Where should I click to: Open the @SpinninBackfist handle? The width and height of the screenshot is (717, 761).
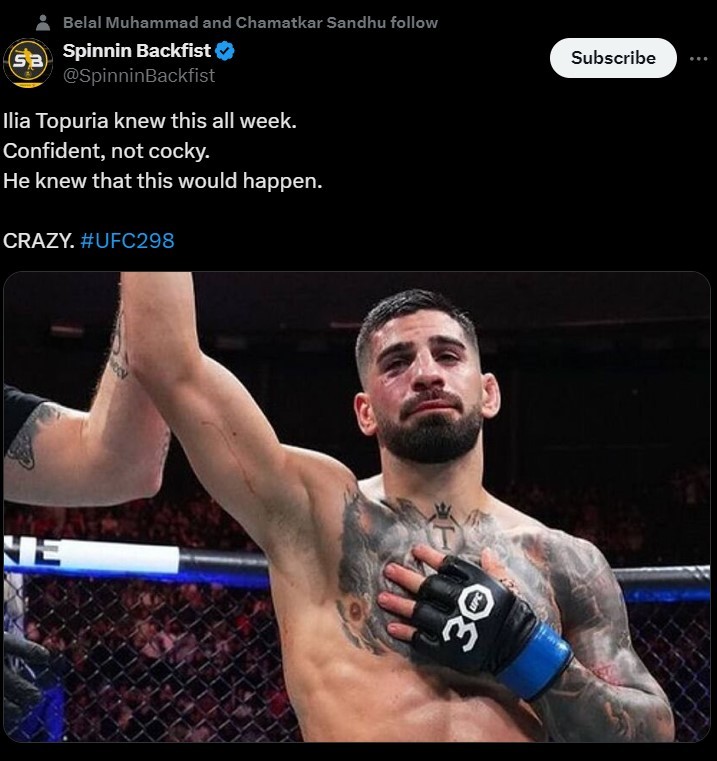pos(139,76)
